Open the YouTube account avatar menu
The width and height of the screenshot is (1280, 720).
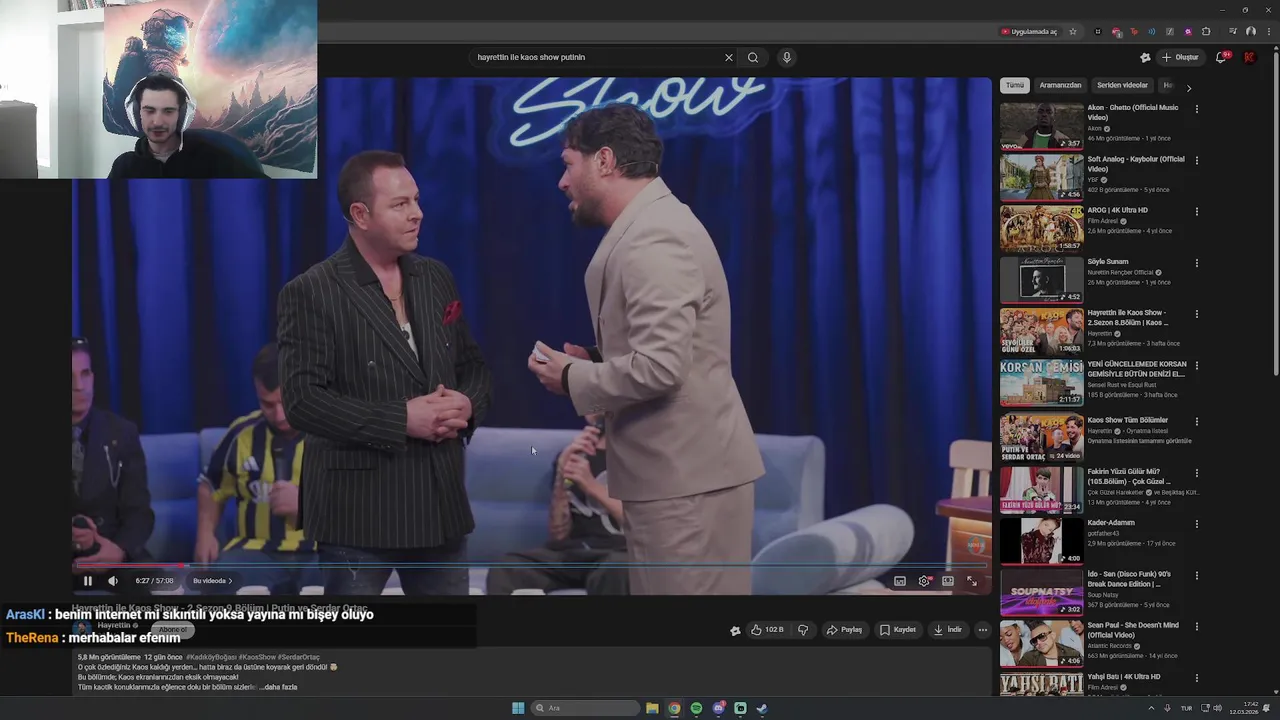click(1249, 57)
